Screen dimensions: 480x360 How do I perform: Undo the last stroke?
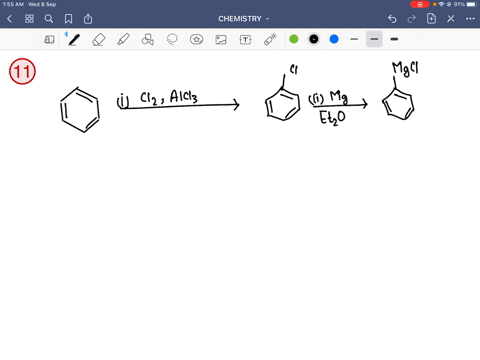[x=392, y=19]
